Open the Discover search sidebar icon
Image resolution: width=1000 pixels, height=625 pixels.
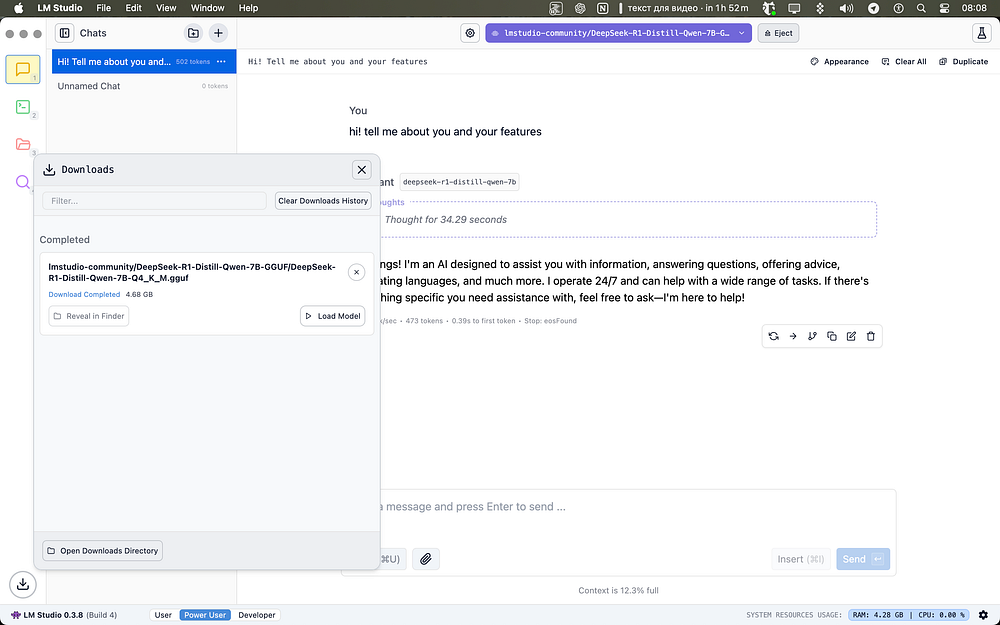[x=23, y=182]
